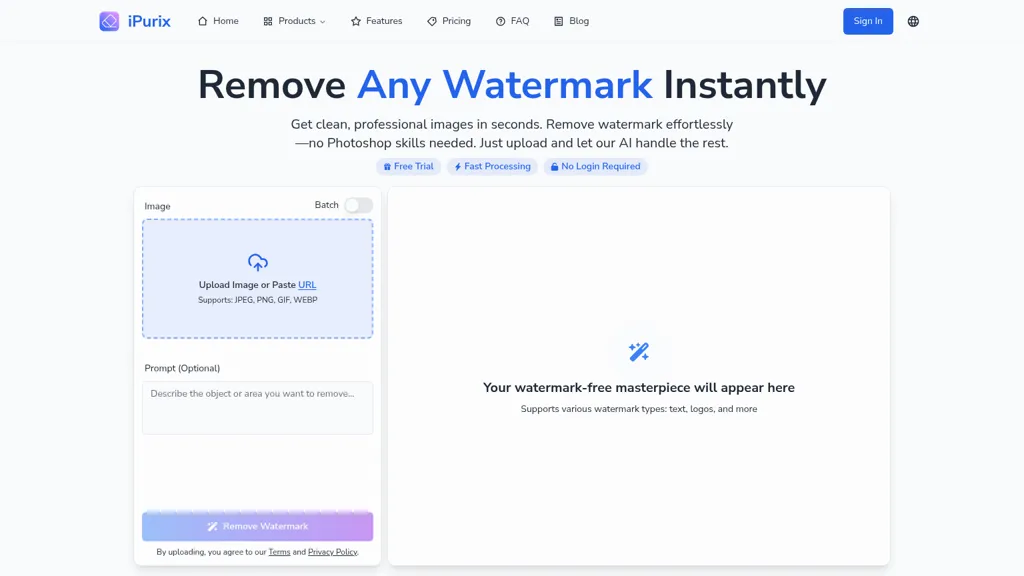Open the Terms link

(x=279, y=552)
